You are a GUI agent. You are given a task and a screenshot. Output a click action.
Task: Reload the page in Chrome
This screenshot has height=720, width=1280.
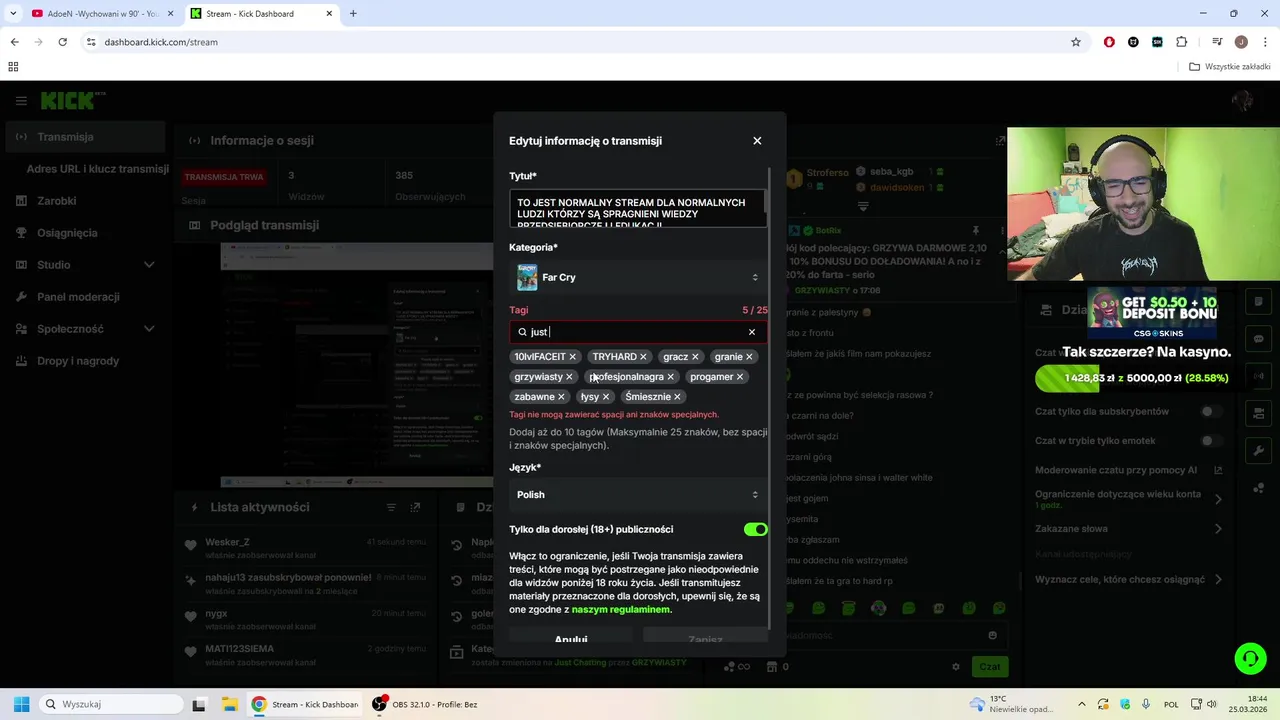pyautogui.click(x=62, y=42)
